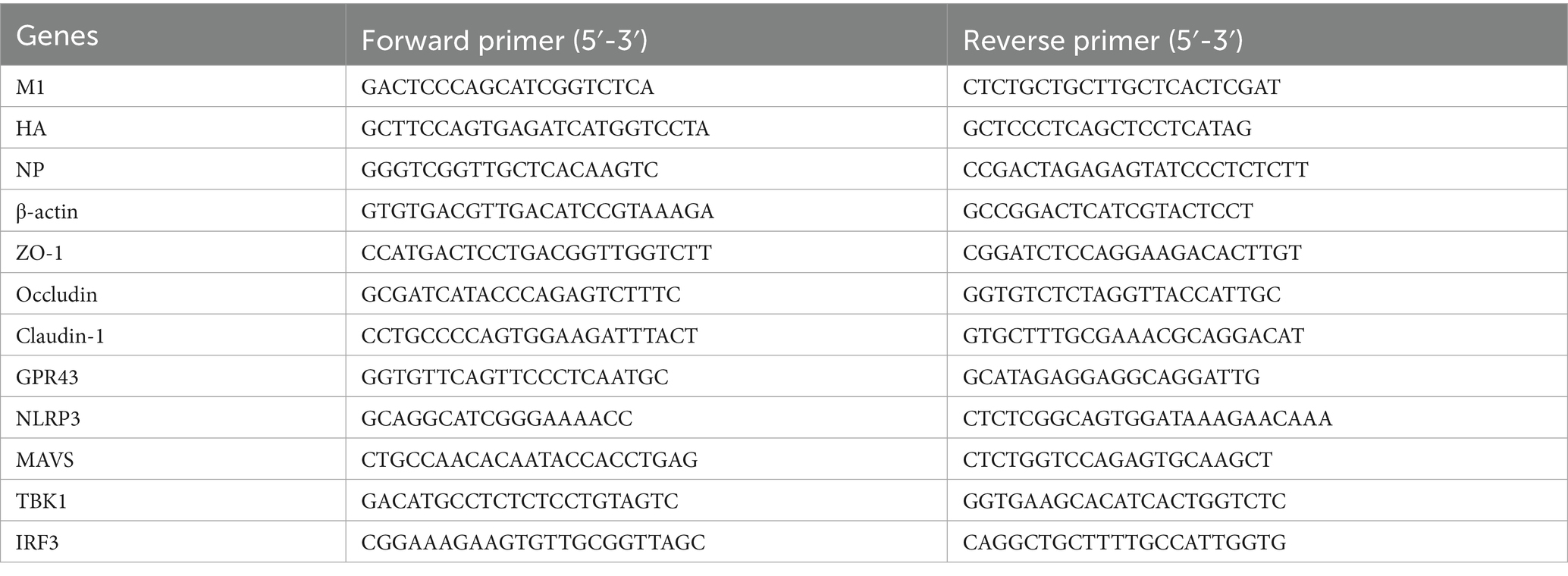Image resolution: width=1568 pixels, height=576 pixels.
Task: Click the ZO-1 gene cell
Action: [x=39, y=252]
